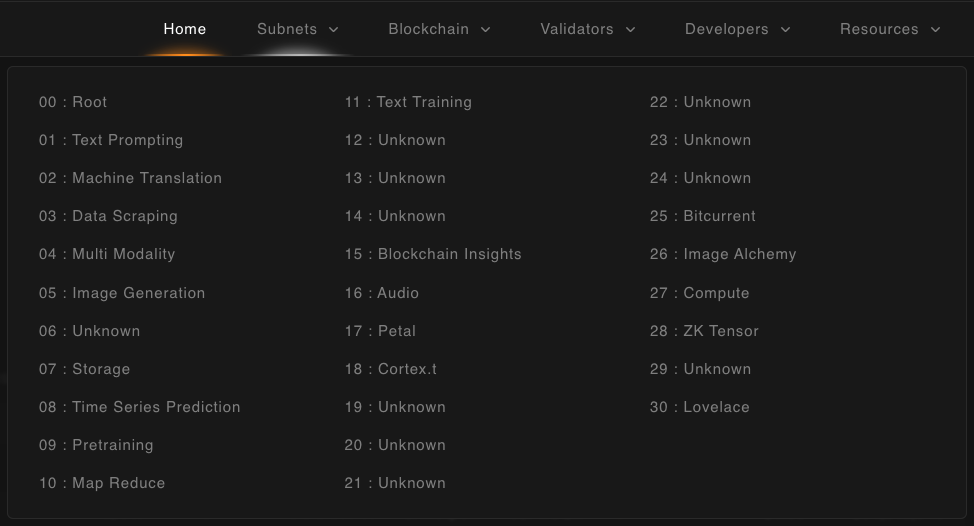Choose 05 : Image Generation subnet

[x=122, y=293]
